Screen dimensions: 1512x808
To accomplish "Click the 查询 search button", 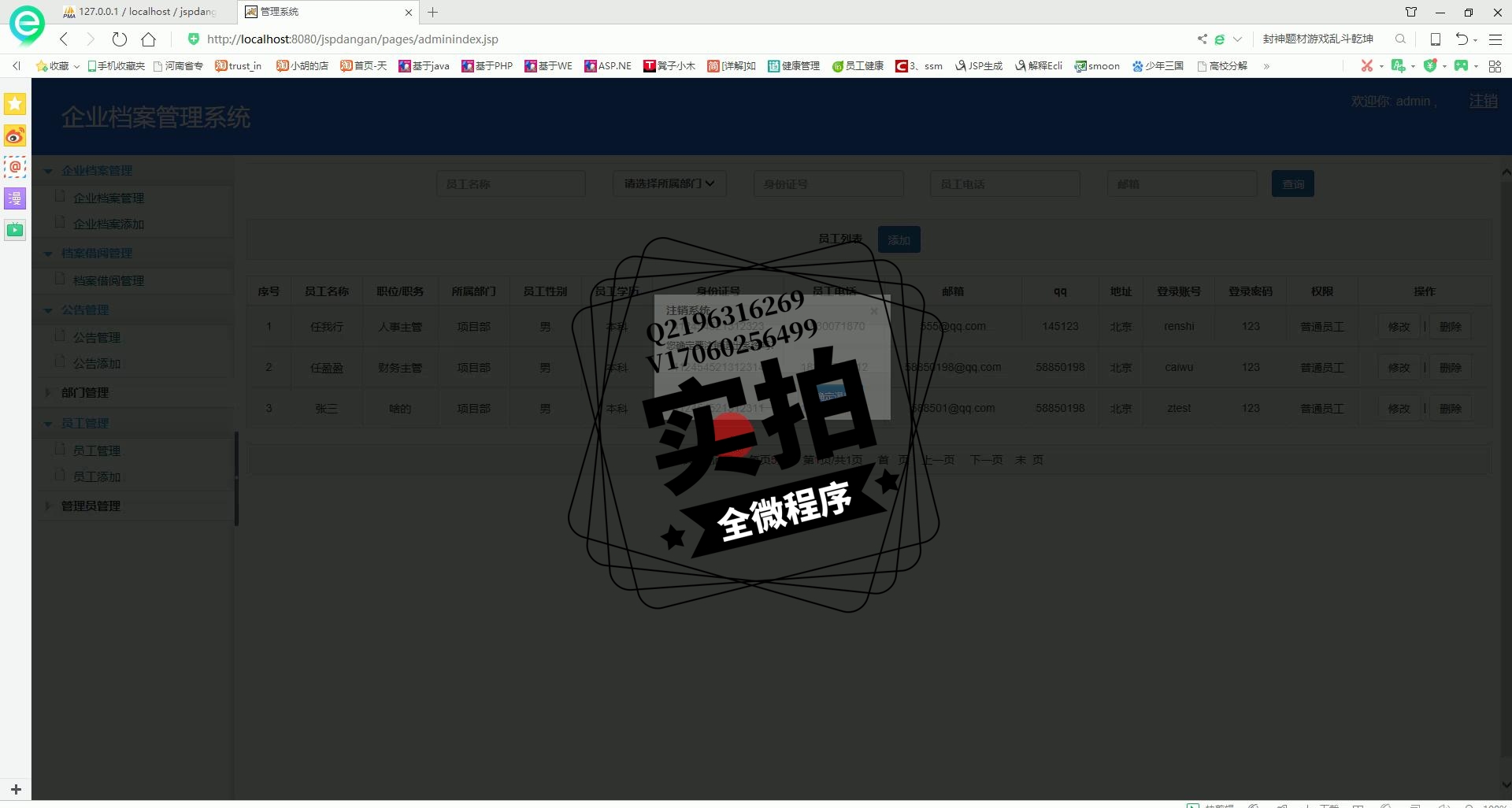I will coord(1293,183).
